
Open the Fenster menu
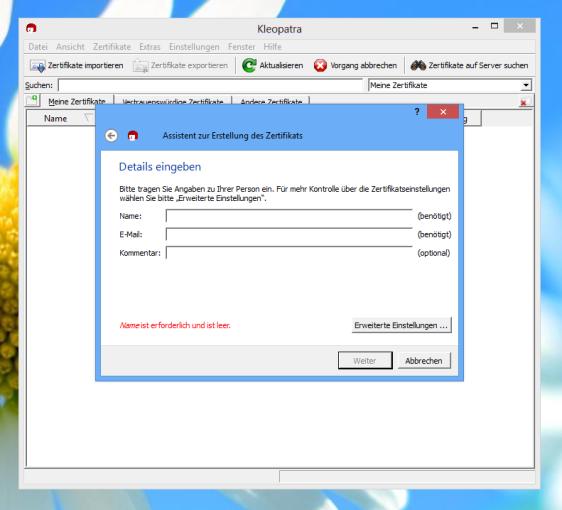pyautogui.click(x=242, y=47)
